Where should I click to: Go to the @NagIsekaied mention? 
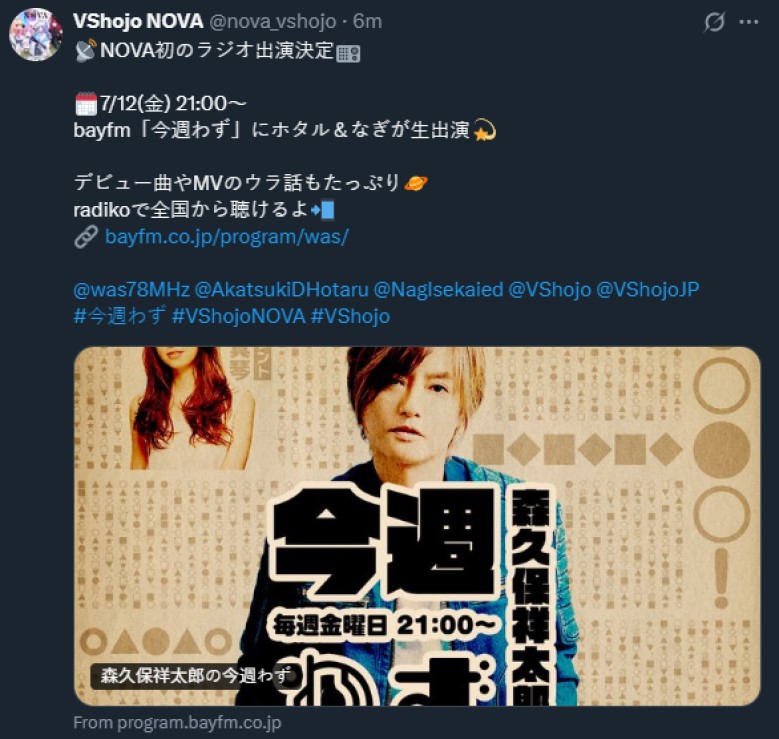click(x=438, y=289)
